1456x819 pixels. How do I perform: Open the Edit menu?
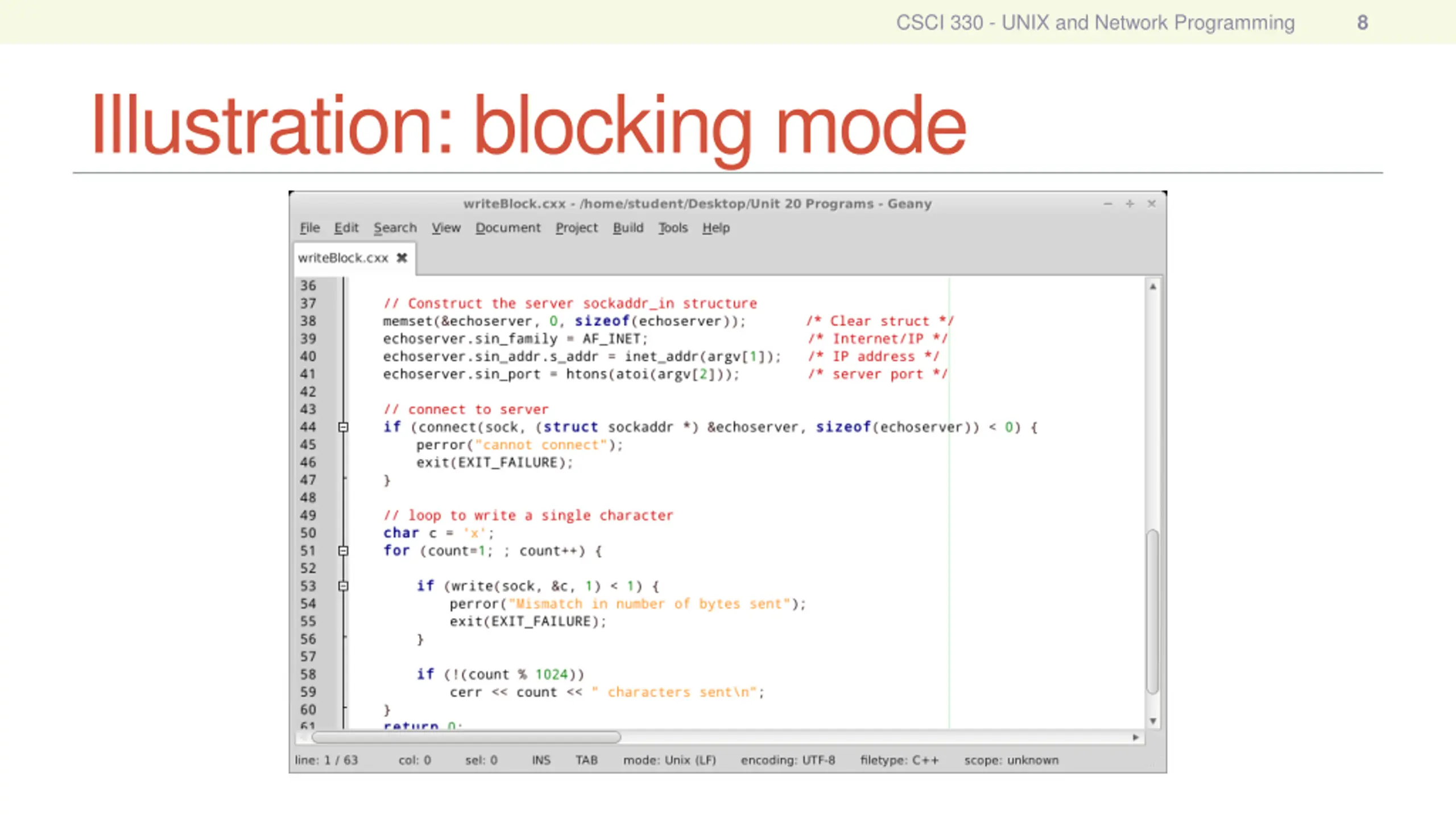point(346,227)
